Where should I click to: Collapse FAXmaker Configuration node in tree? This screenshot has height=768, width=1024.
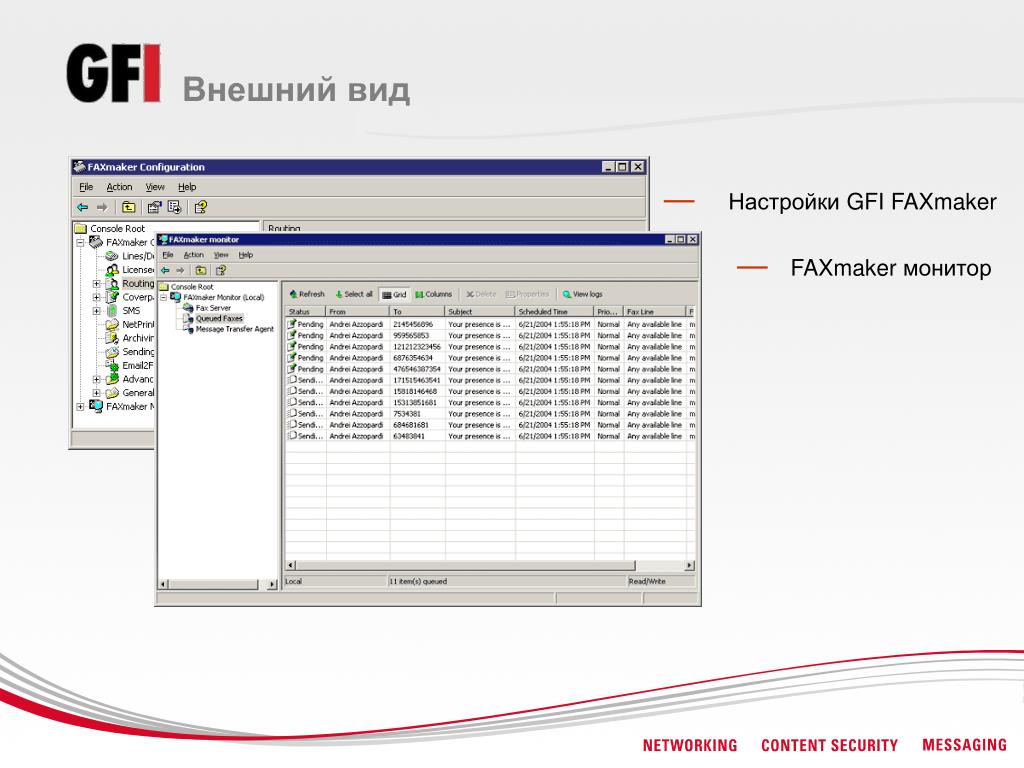[x=80, y=242]
